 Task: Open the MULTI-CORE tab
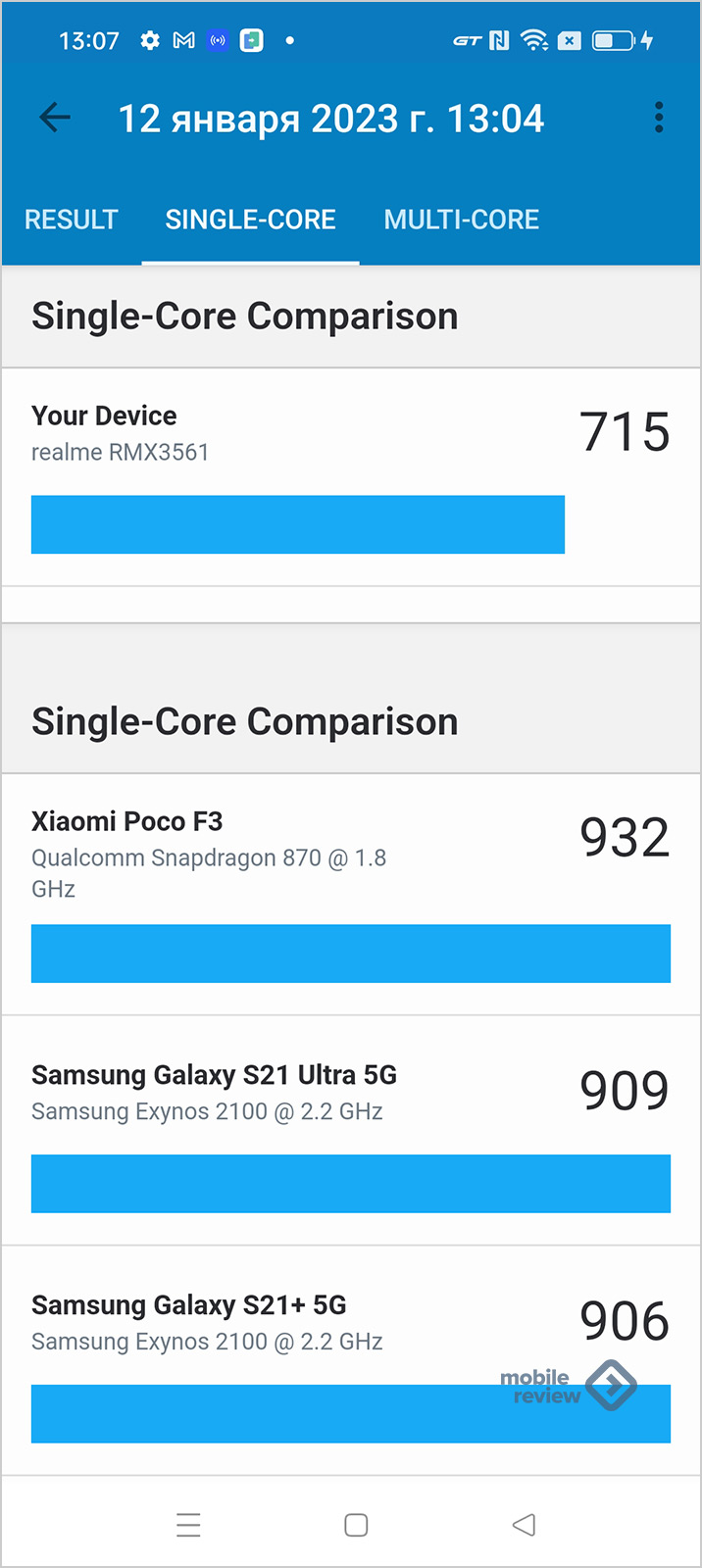461,220
